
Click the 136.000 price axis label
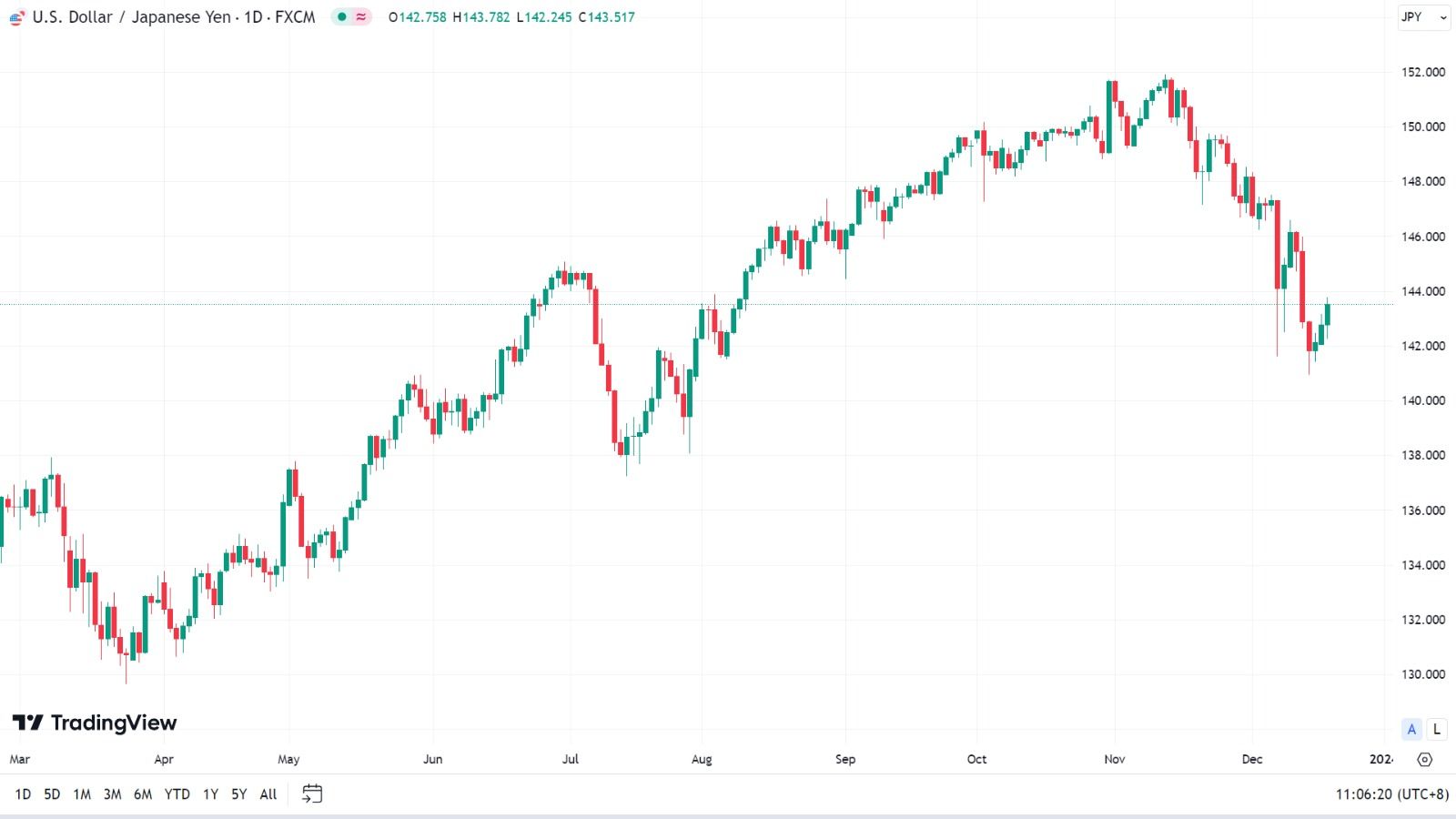(x=1422, y=511)
